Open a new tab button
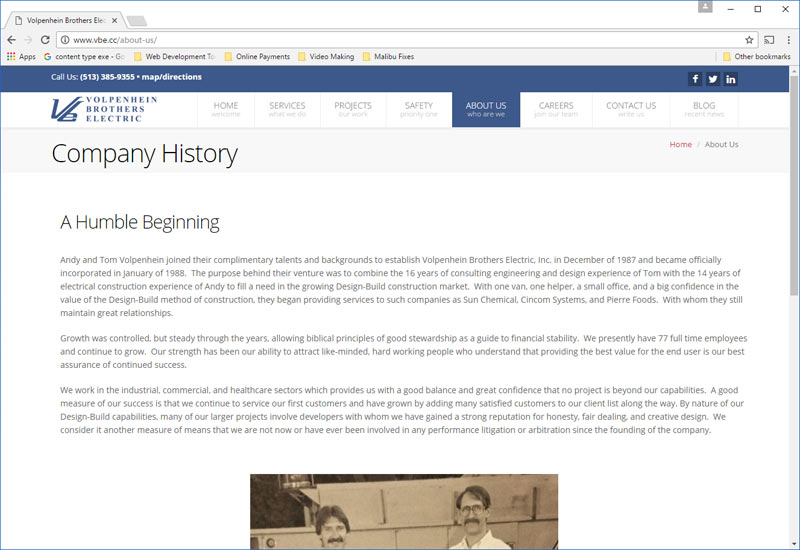The height and width of the screenshot is (550, 800). click(137, 20)
